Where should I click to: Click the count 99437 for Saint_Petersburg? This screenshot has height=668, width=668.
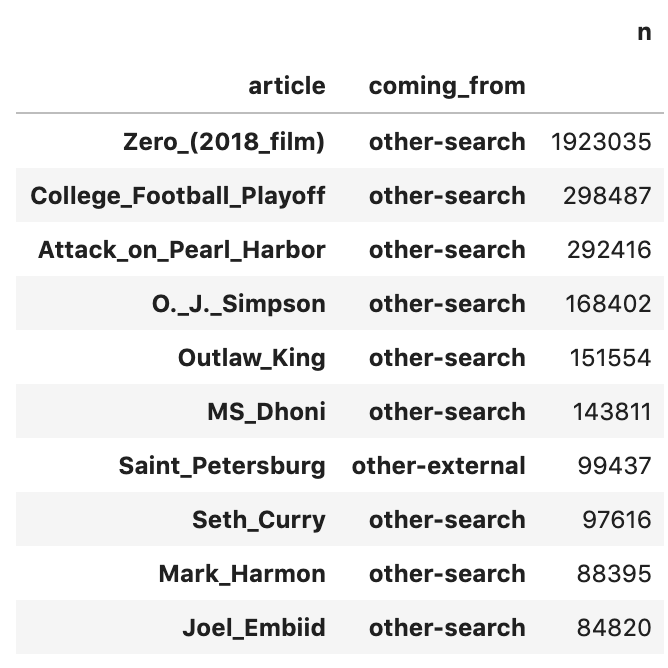click(614, 466)
